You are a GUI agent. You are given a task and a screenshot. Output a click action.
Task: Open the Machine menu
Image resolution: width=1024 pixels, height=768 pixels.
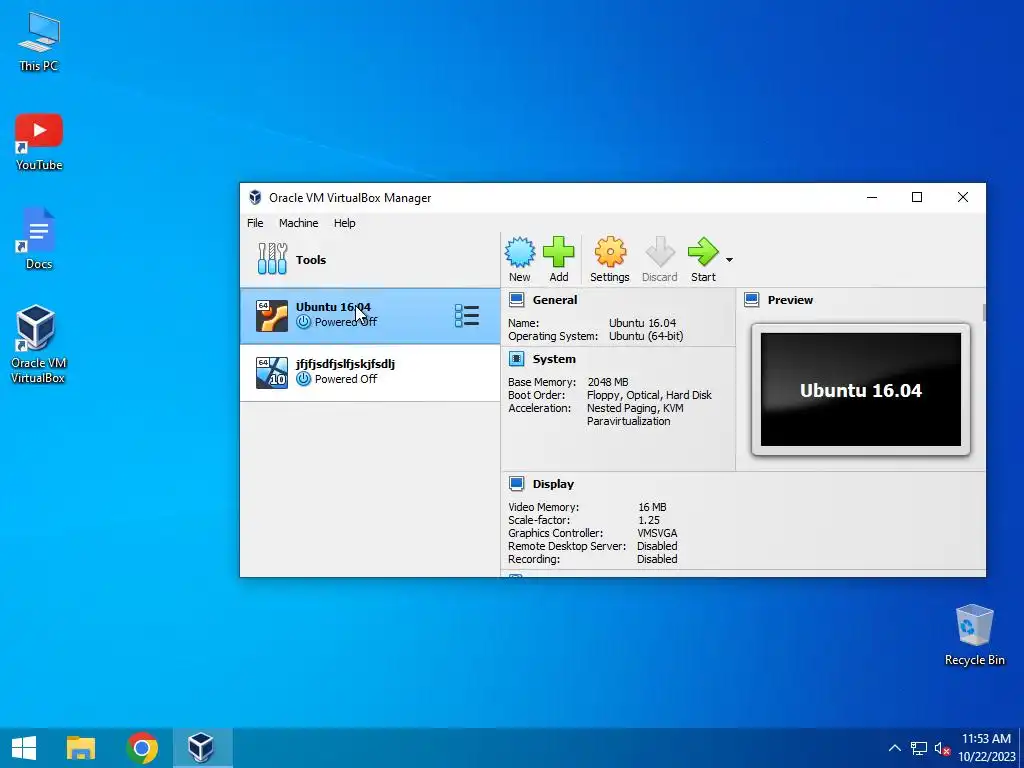click(x=298, y=223)
